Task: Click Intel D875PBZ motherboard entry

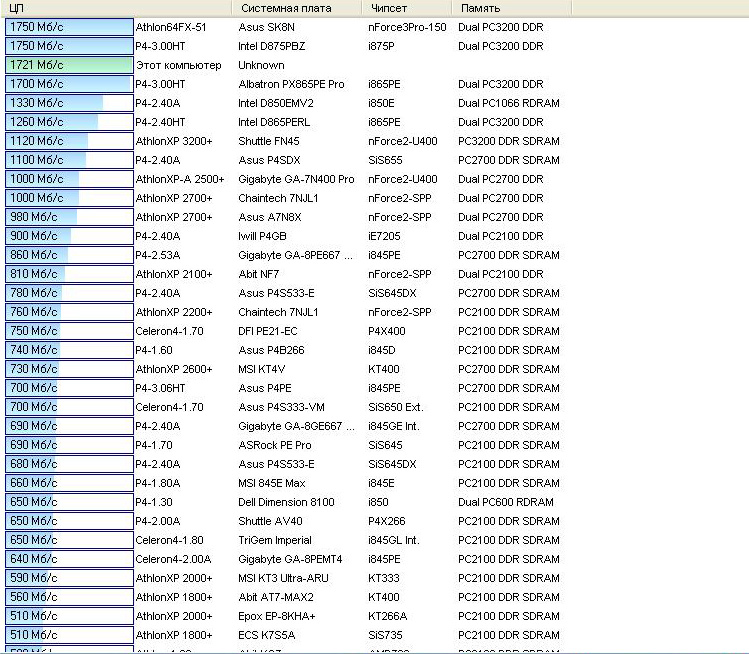Action: [271, 46]
